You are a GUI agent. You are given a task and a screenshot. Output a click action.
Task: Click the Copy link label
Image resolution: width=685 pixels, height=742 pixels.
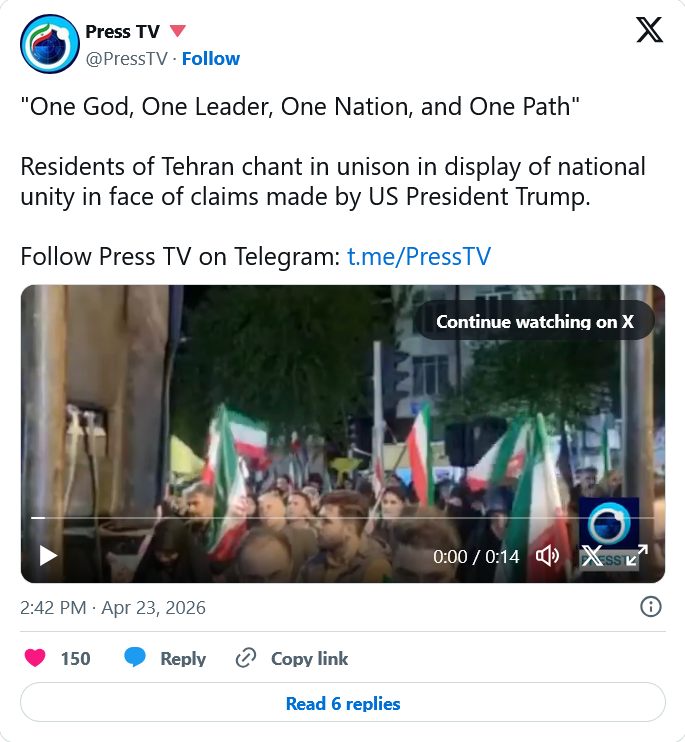click(309, 658)
